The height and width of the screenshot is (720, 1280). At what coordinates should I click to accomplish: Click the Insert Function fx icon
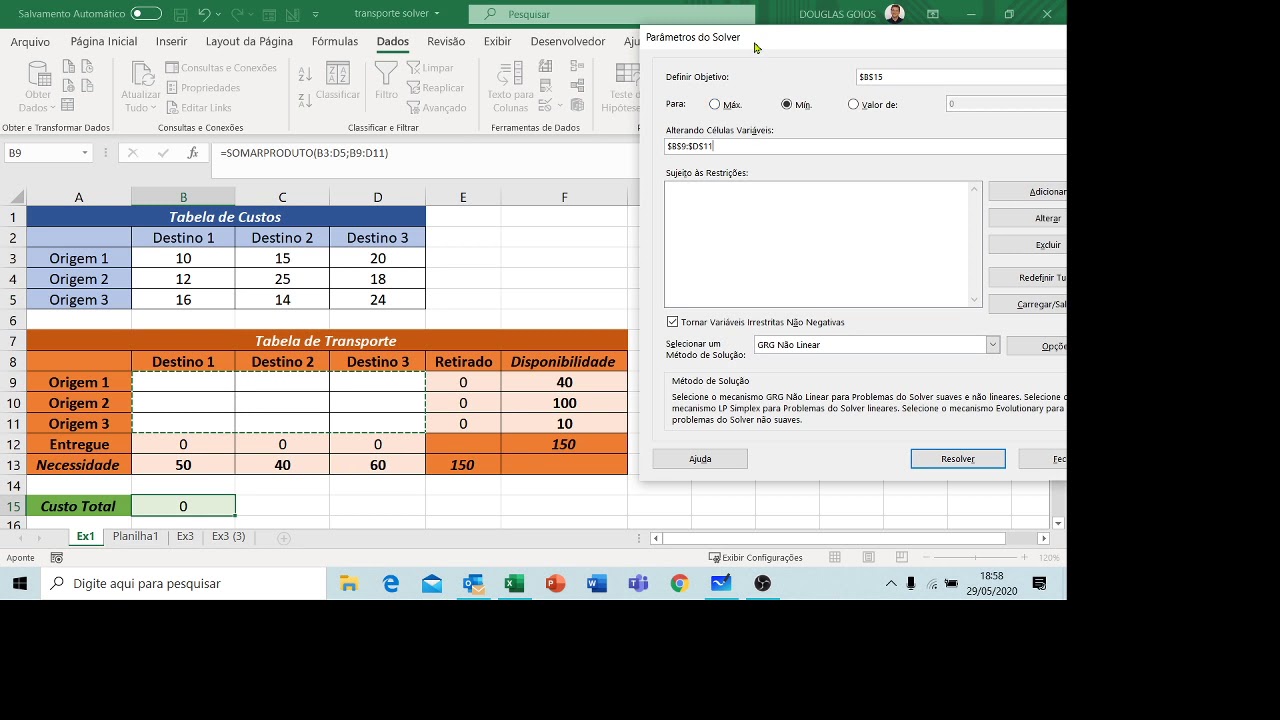point(193,153)
